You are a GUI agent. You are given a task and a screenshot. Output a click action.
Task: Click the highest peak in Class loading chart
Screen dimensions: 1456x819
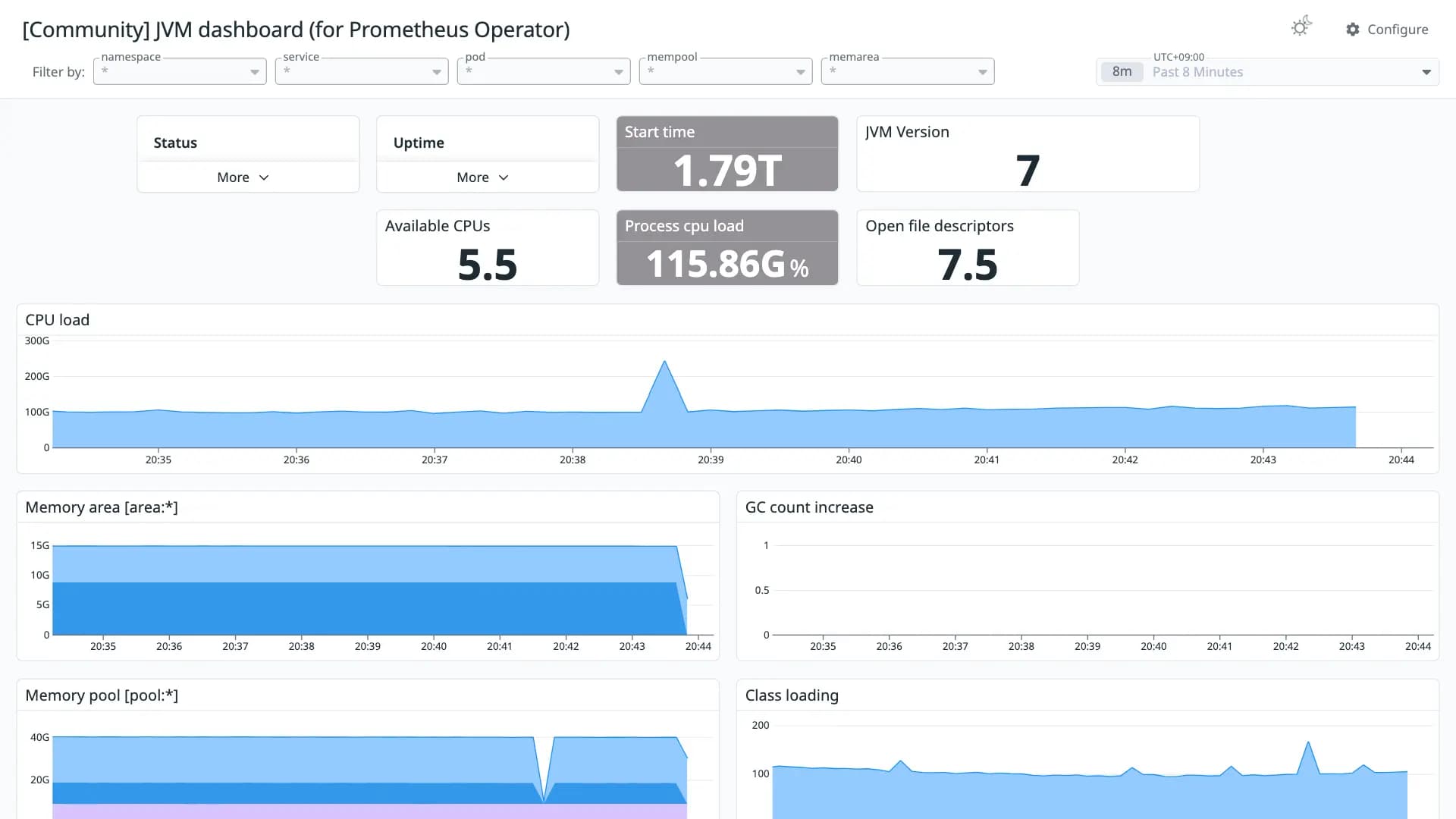point(1308,744)
